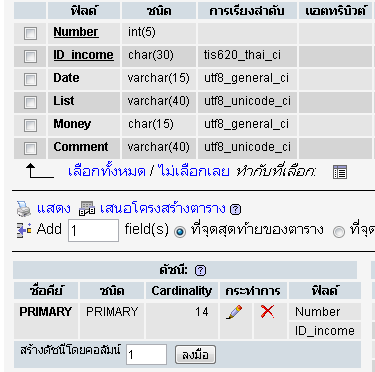Tick the checkbox for the Number field

pyautogui.click(x=30, y=33)
